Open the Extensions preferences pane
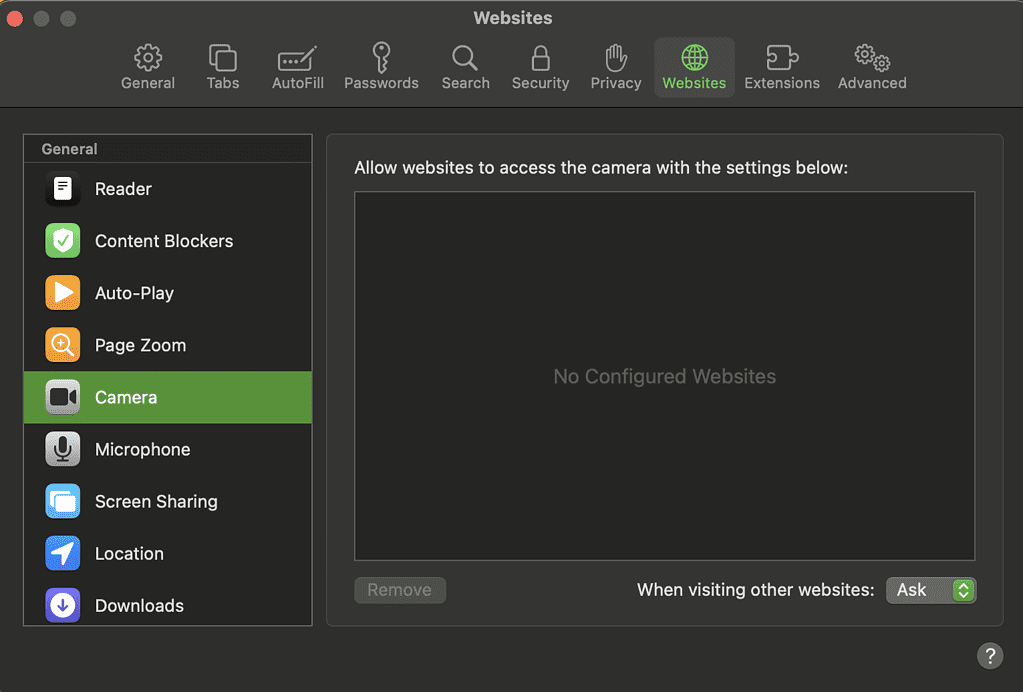 pyautogui.click(x=781, y=67)
